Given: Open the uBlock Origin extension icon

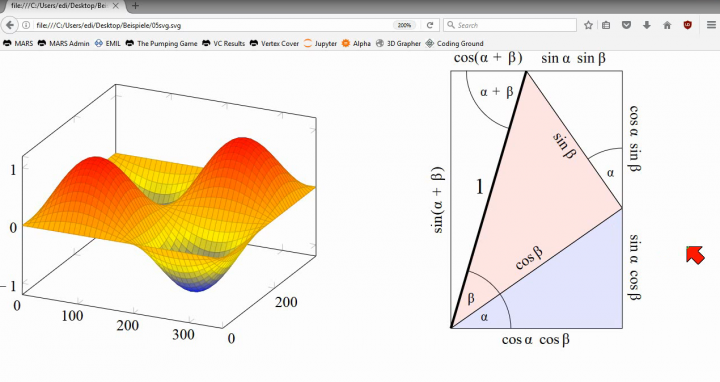Looking at the screenshot, I should 687,25.
